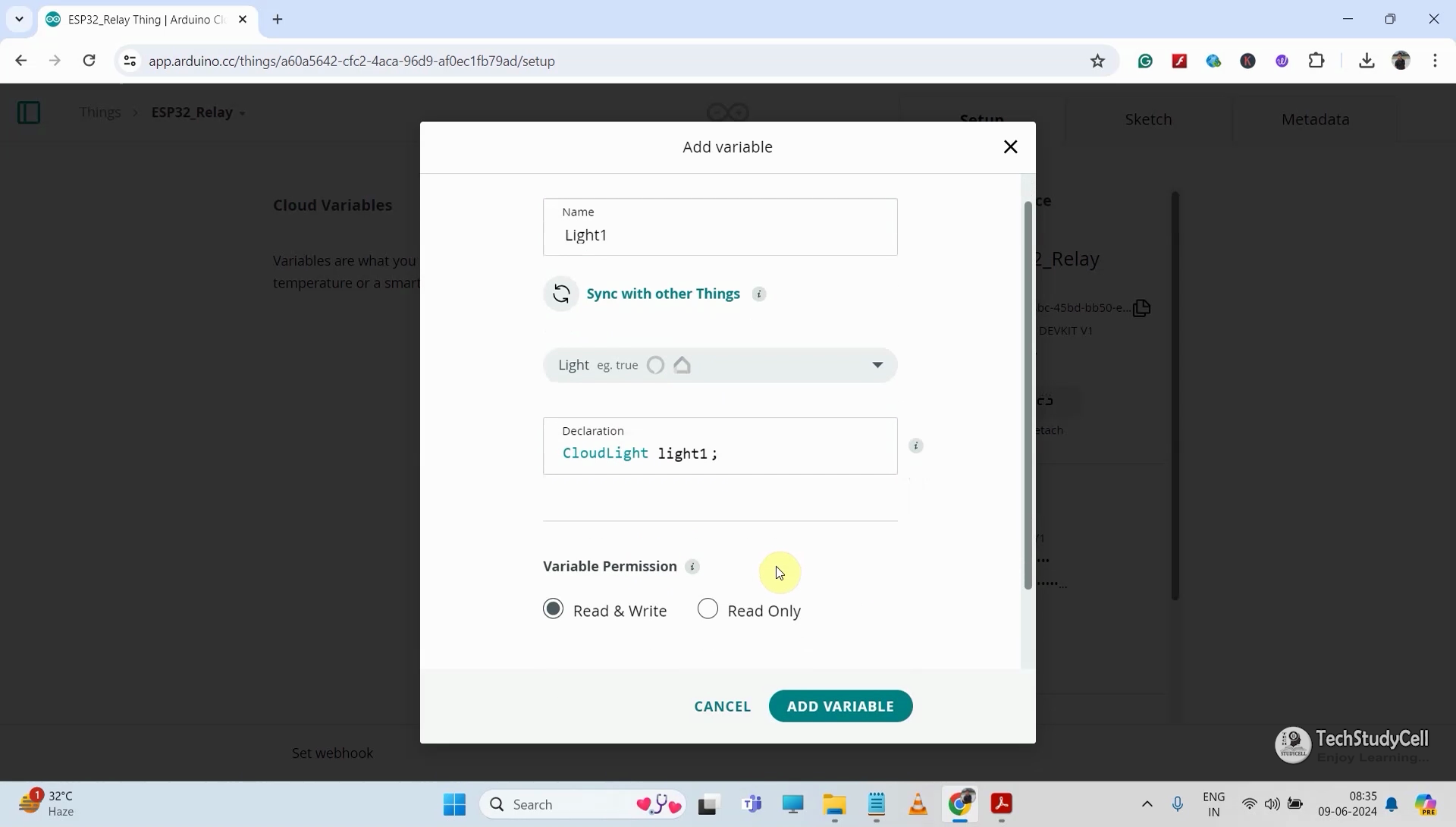The width and height of the screenshot is (1456, 827).
Task: Open the browser Extensions puzzle icon
Action: tap(1317, 61)
